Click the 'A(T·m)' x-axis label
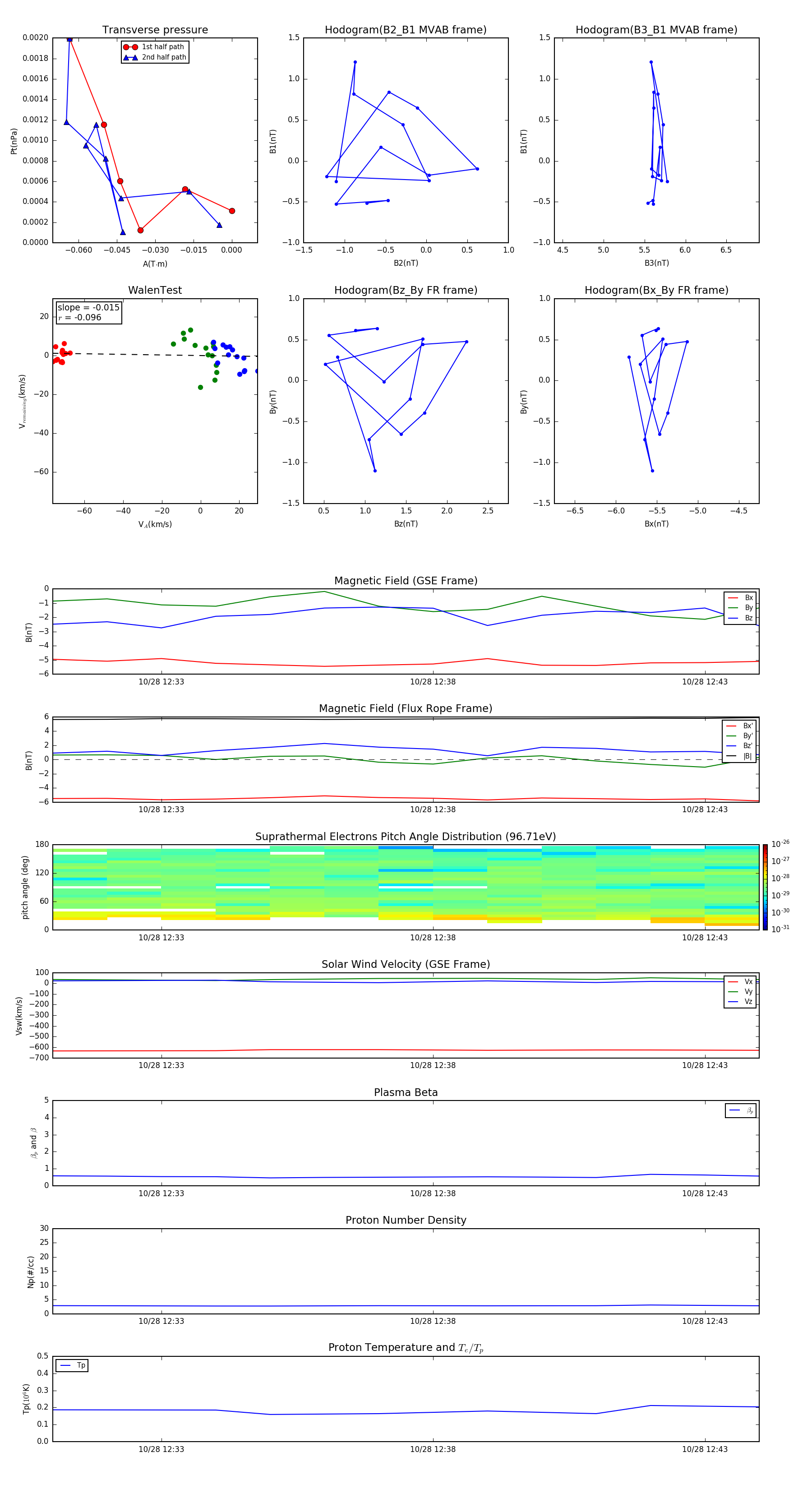812x1489 pixels. pos(155,264)
